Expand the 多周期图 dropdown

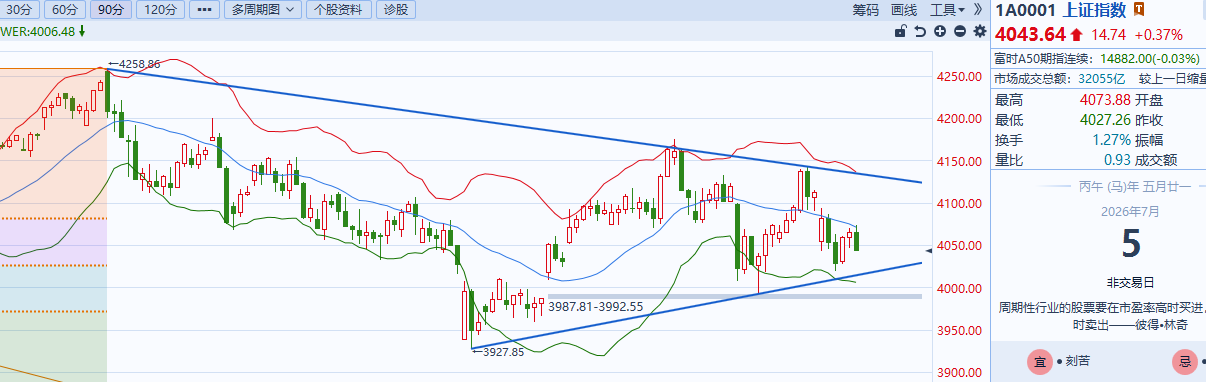(x=262, y=9)
